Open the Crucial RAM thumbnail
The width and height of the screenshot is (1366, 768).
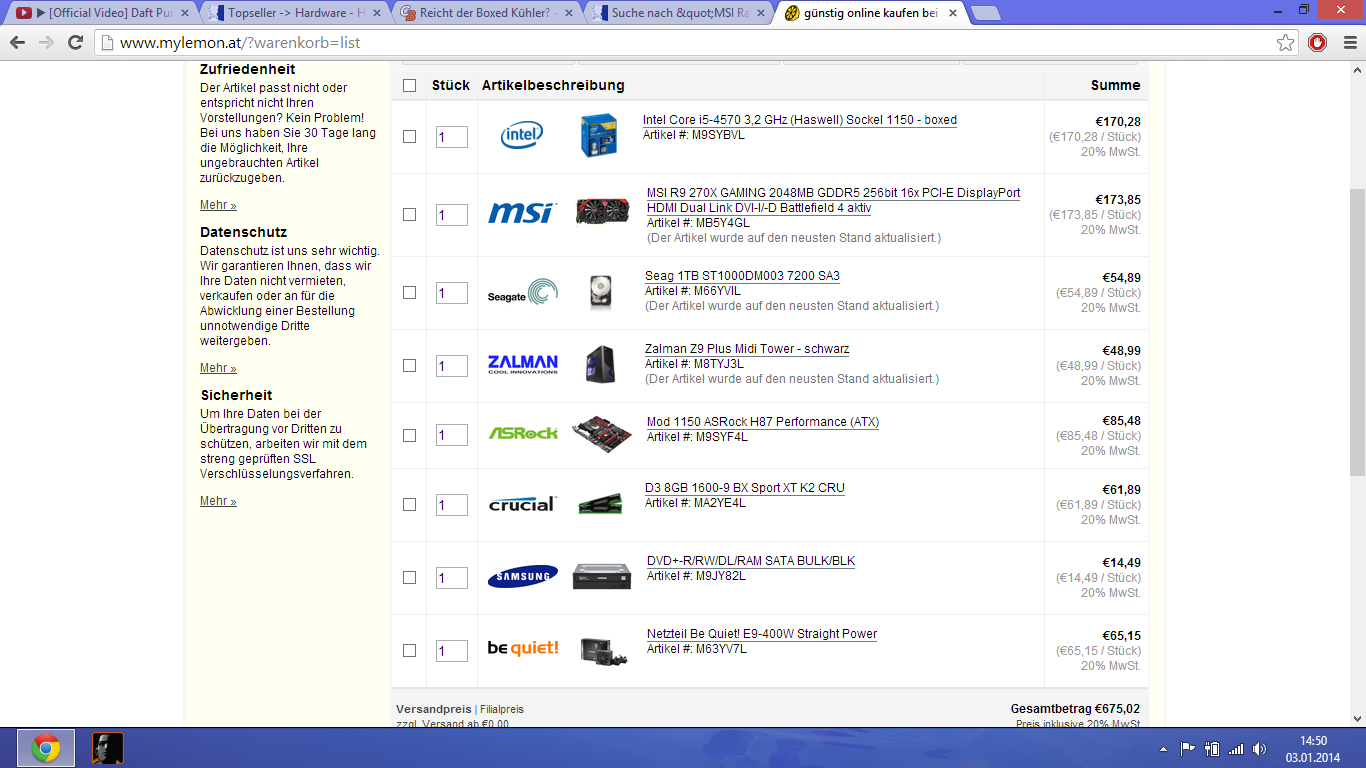600,504
